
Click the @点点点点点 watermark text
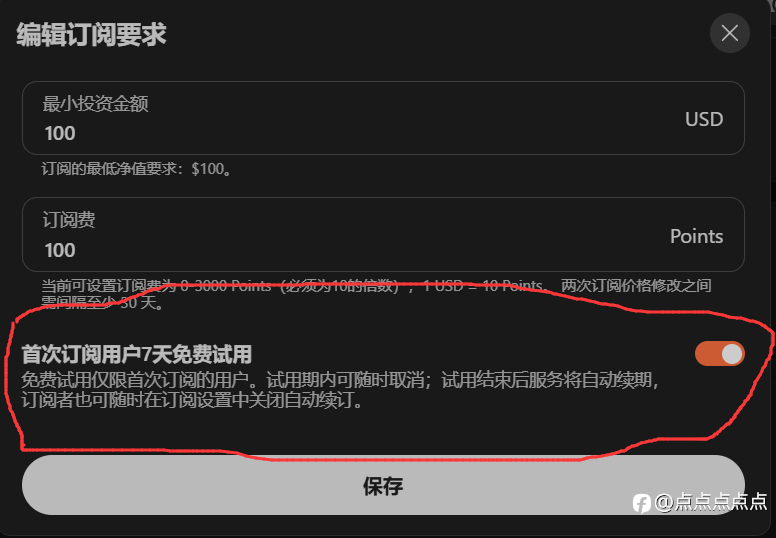(x=711, y=502)
